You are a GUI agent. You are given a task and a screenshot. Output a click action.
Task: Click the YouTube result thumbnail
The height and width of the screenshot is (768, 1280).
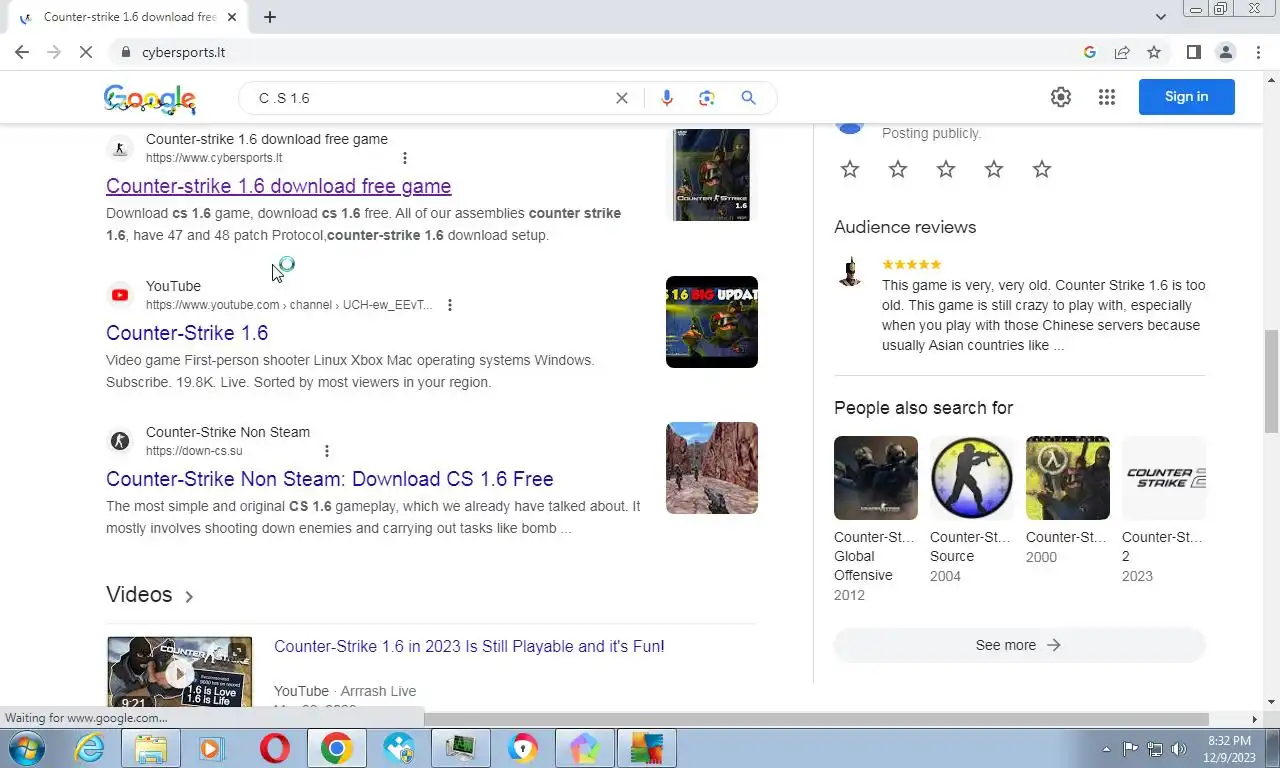[x=712, y=322]
